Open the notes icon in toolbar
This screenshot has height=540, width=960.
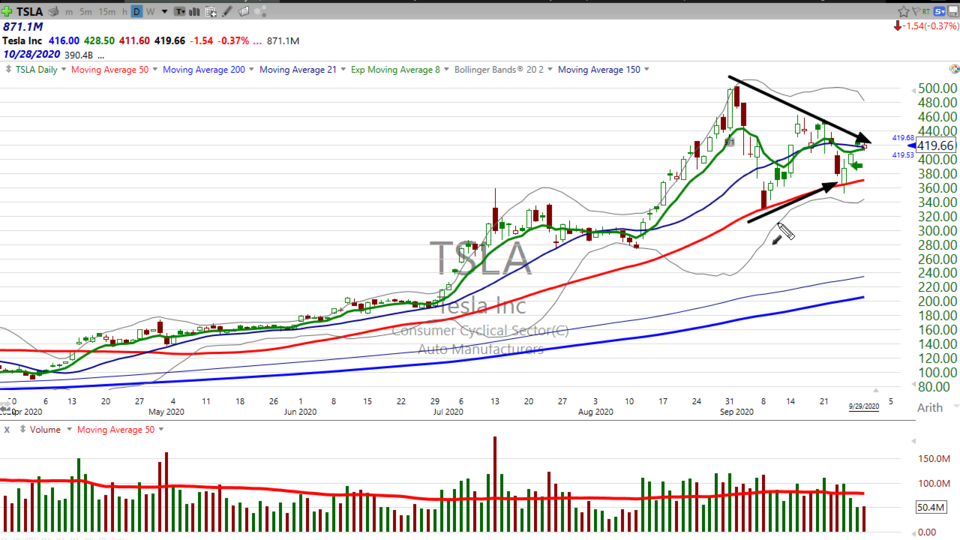coord(244,11)
